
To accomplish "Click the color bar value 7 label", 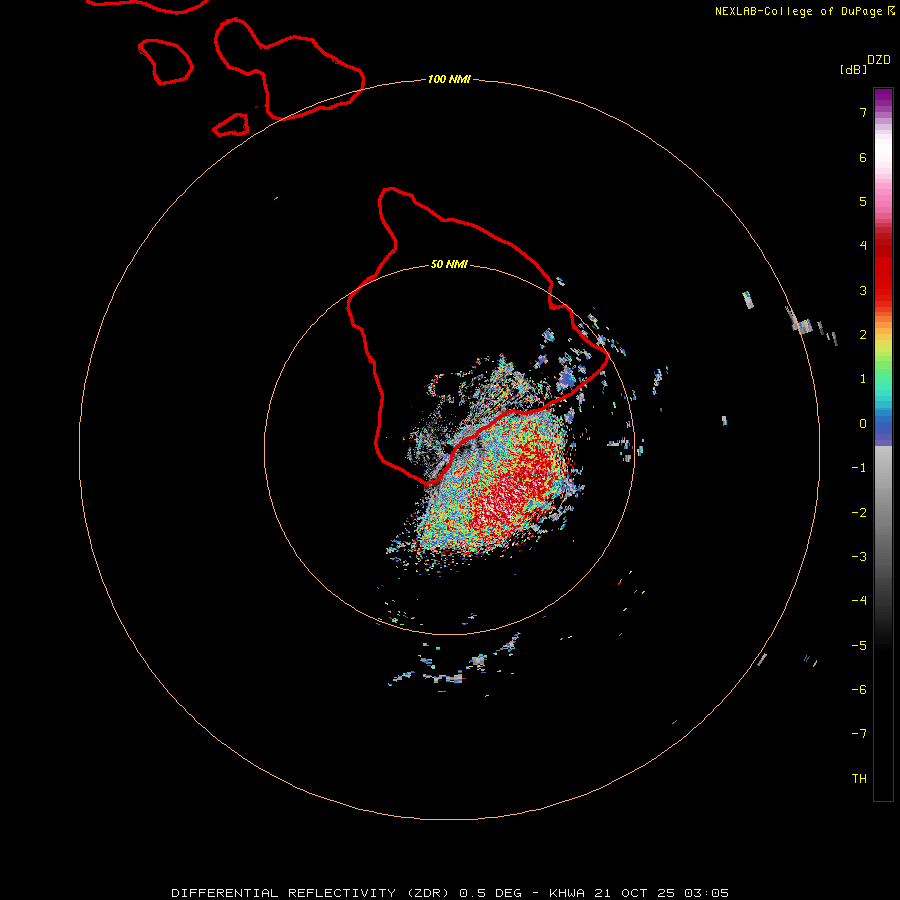I will tap(863, 112).
